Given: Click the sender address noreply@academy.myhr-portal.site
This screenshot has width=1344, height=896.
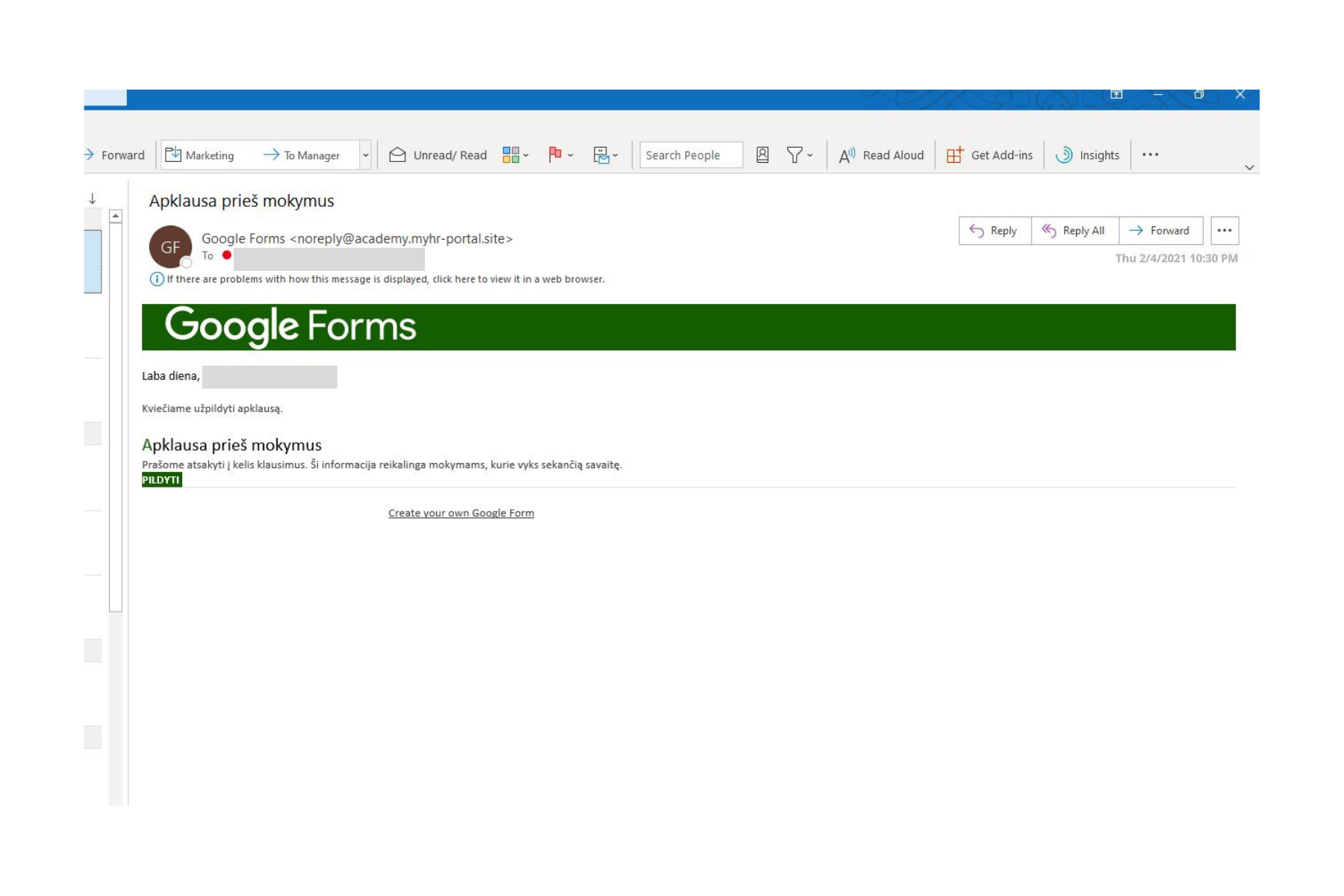Looking at the screenshot, I should (401, 239).
